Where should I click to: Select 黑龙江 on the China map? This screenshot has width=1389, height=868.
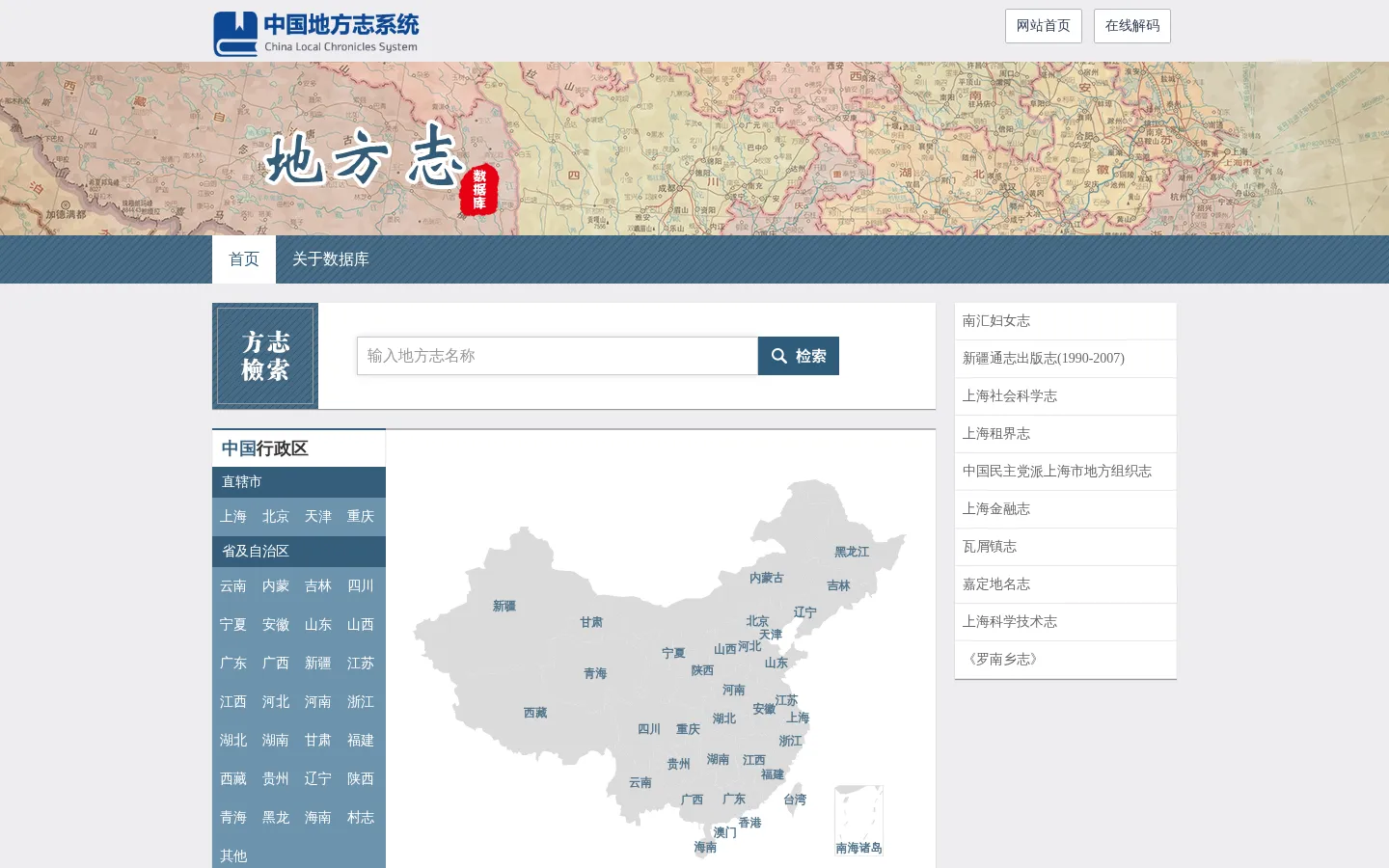(852, 552)
